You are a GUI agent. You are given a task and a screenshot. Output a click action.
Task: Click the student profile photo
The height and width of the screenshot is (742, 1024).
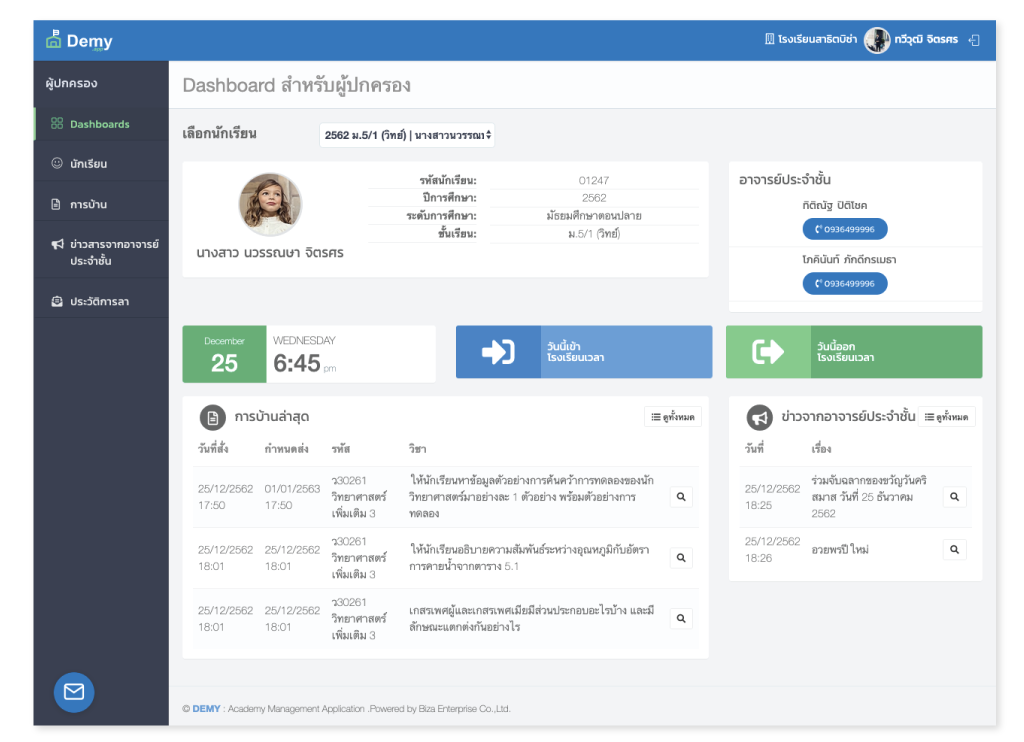coord(270,205)
